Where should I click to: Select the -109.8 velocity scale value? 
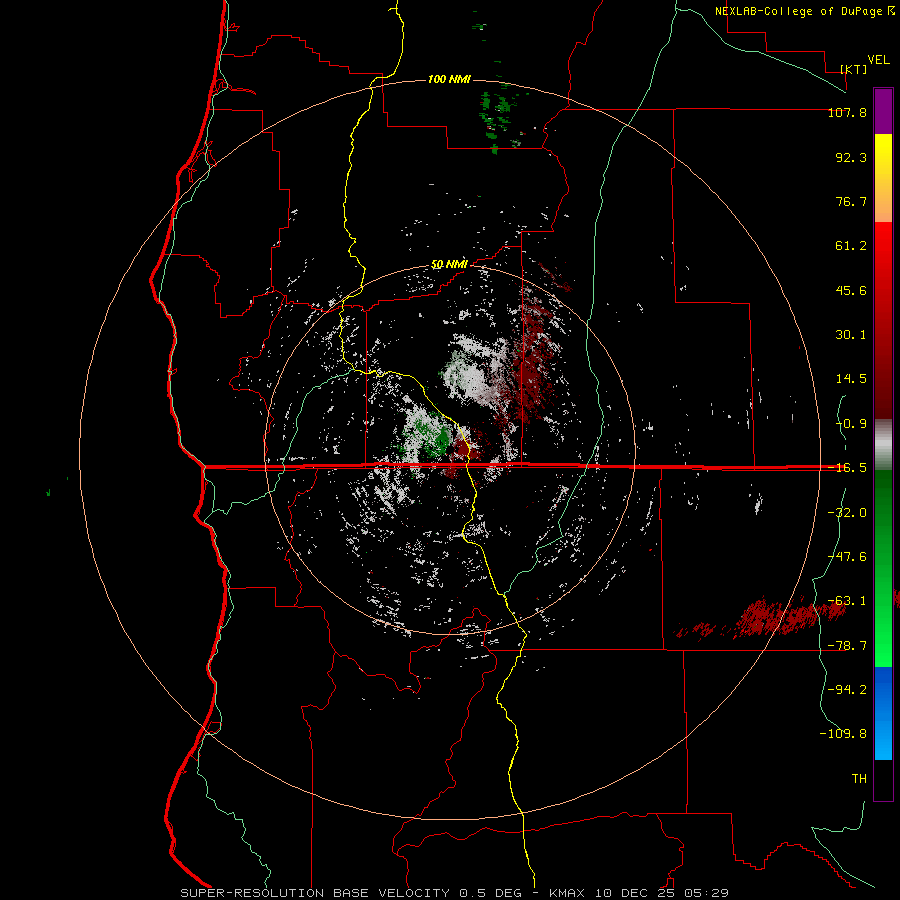point(843,734)
